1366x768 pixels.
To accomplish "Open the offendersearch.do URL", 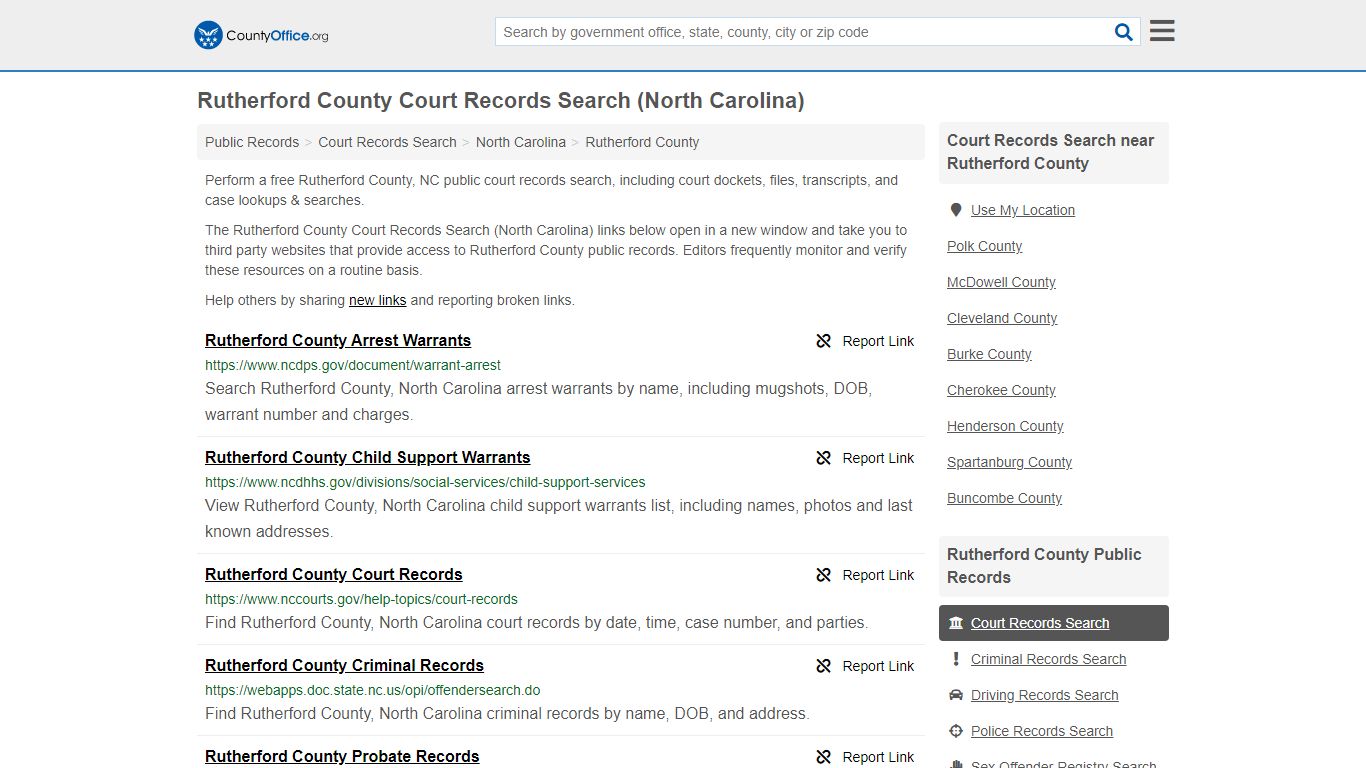I will [373, 690].
